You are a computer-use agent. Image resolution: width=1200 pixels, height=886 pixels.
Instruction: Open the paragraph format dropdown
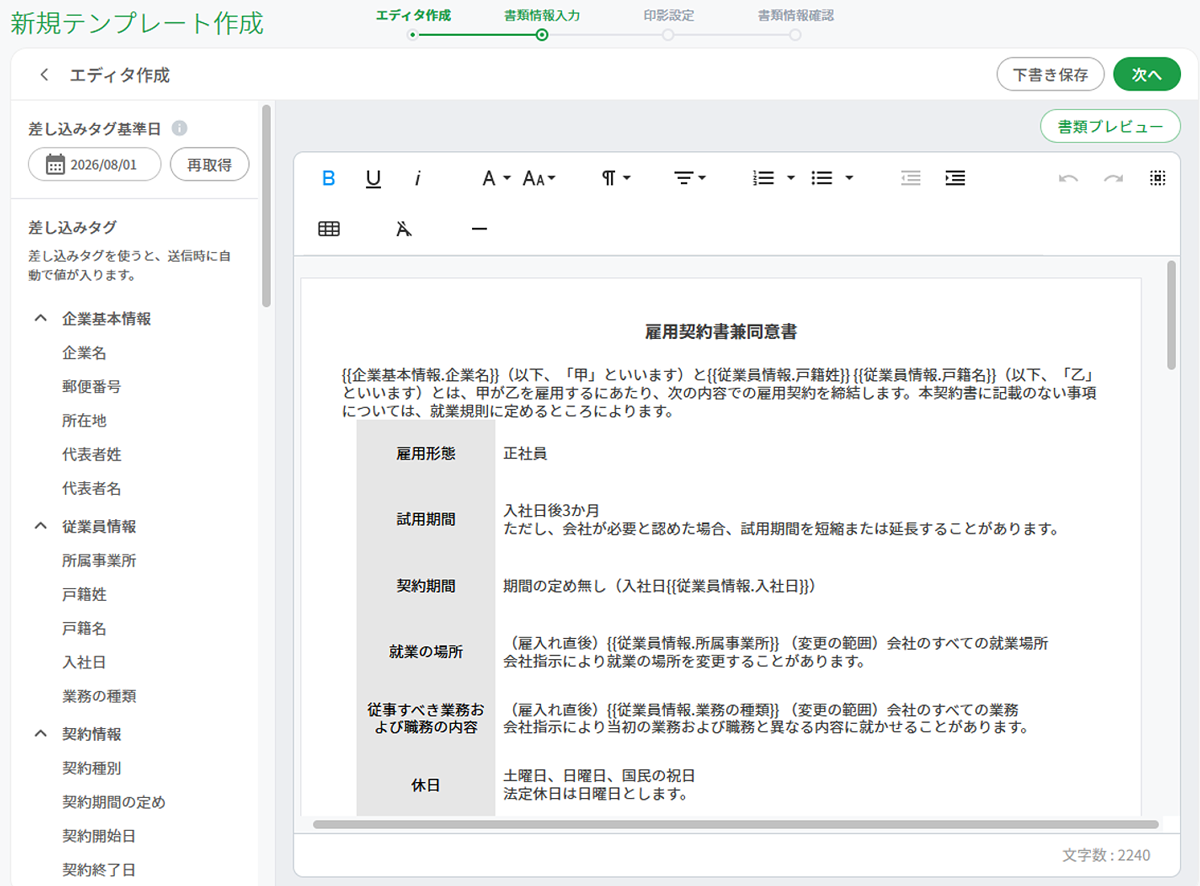pyautogui.click(x=616, y=178)
